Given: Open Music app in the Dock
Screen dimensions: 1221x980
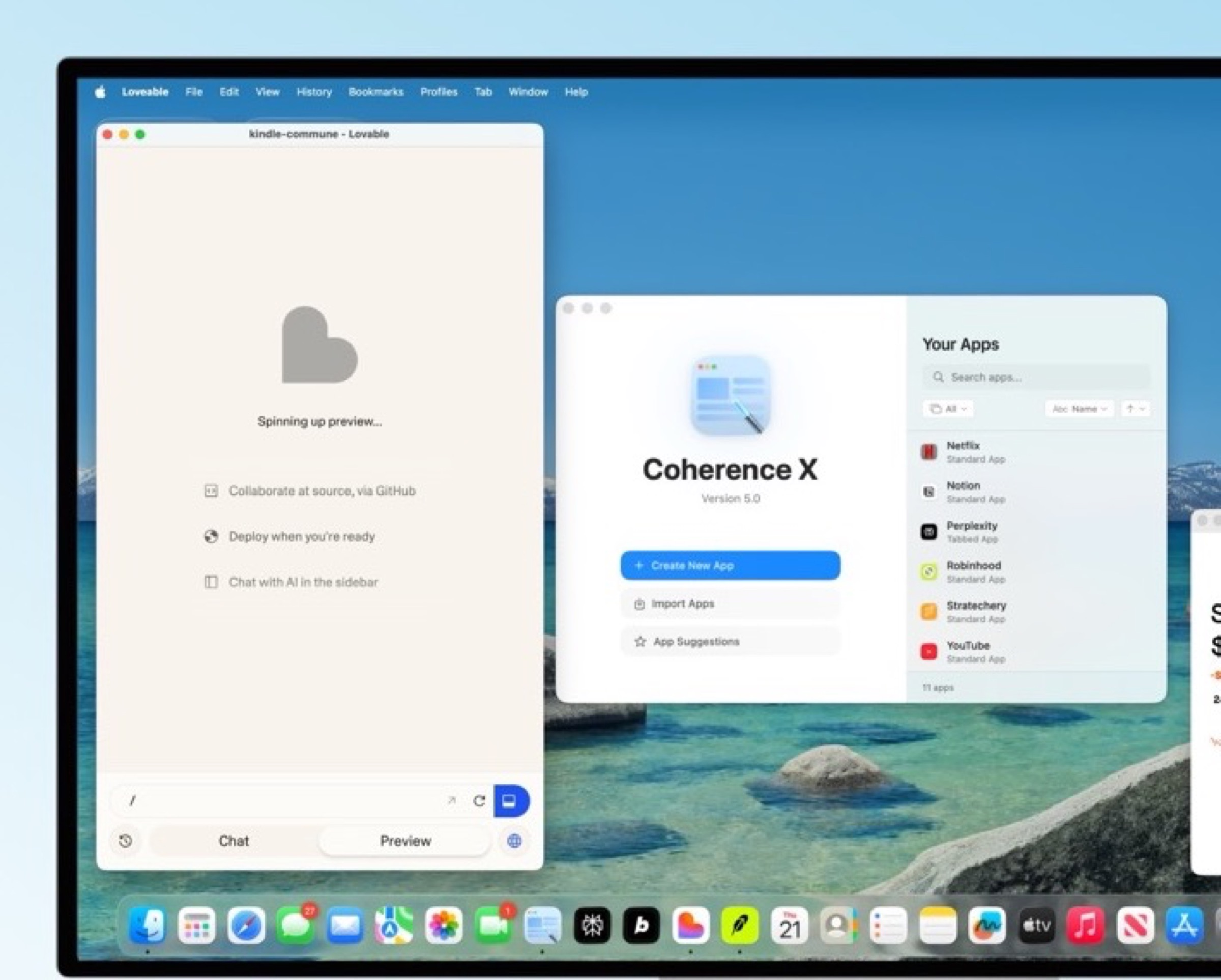Looking at the screenshot, I should coord(1086,926).
